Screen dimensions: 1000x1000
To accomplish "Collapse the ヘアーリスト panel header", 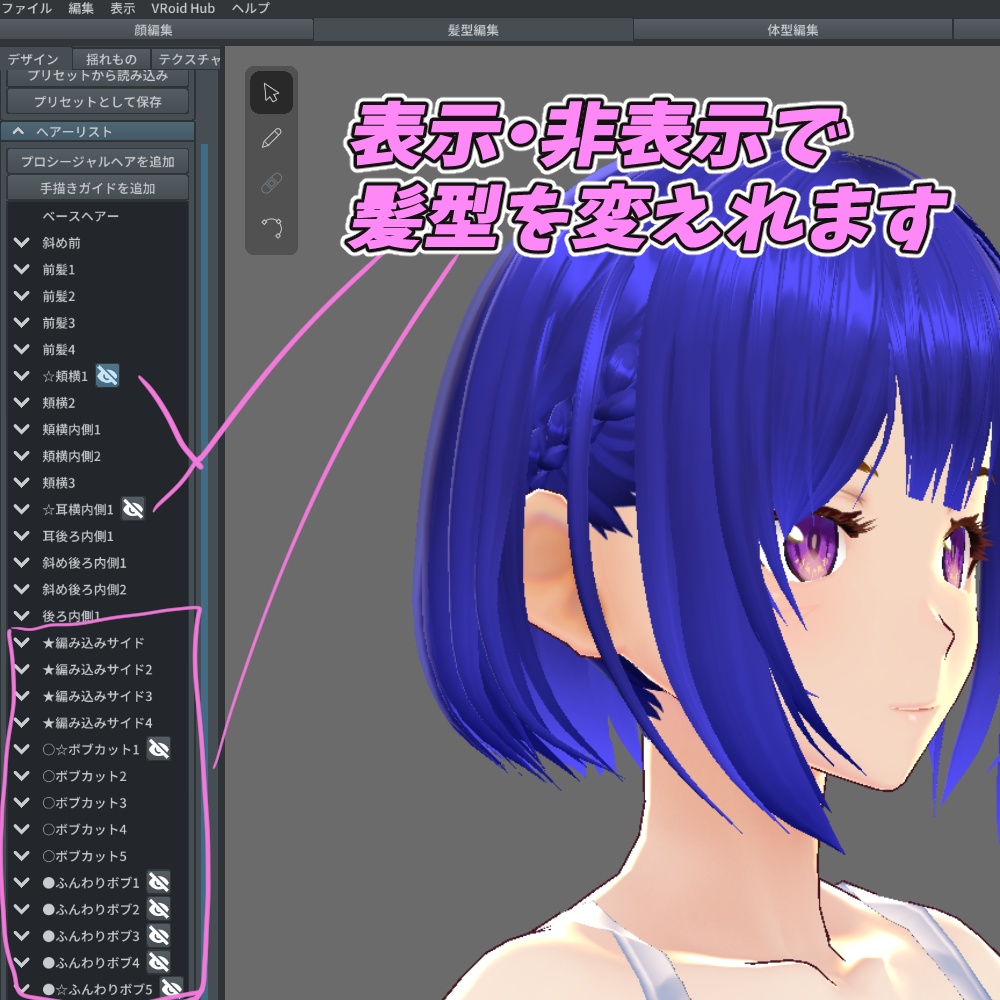I will tap(18, 131).
